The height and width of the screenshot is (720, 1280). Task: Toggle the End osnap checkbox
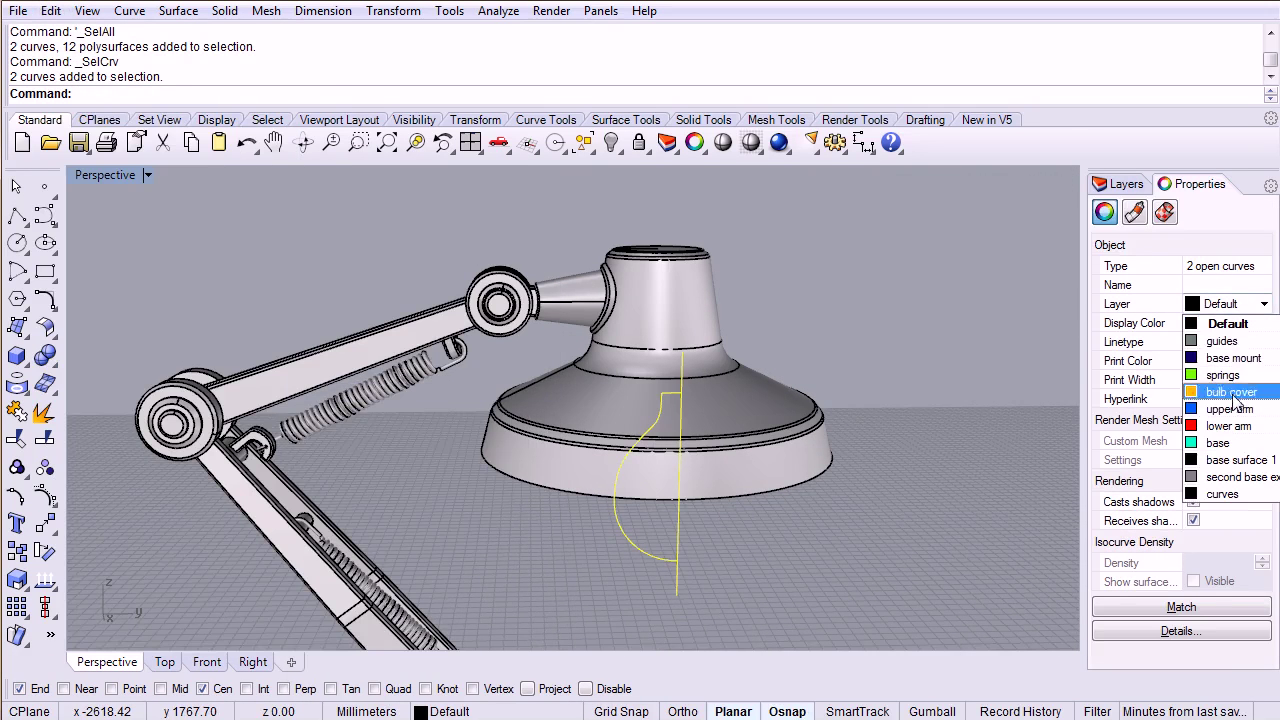pyautogui.click(x=20, y=689)
